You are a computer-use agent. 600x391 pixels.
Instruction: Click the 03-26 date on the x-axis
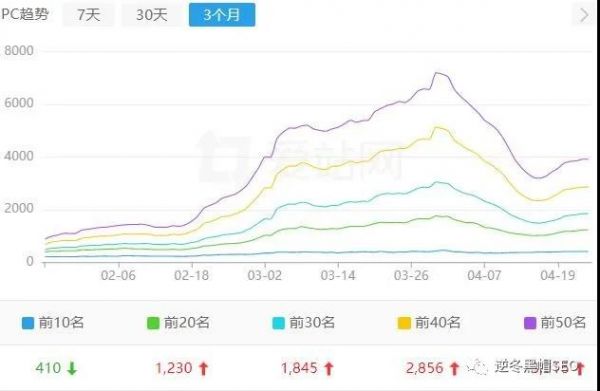tap(411, 275)
